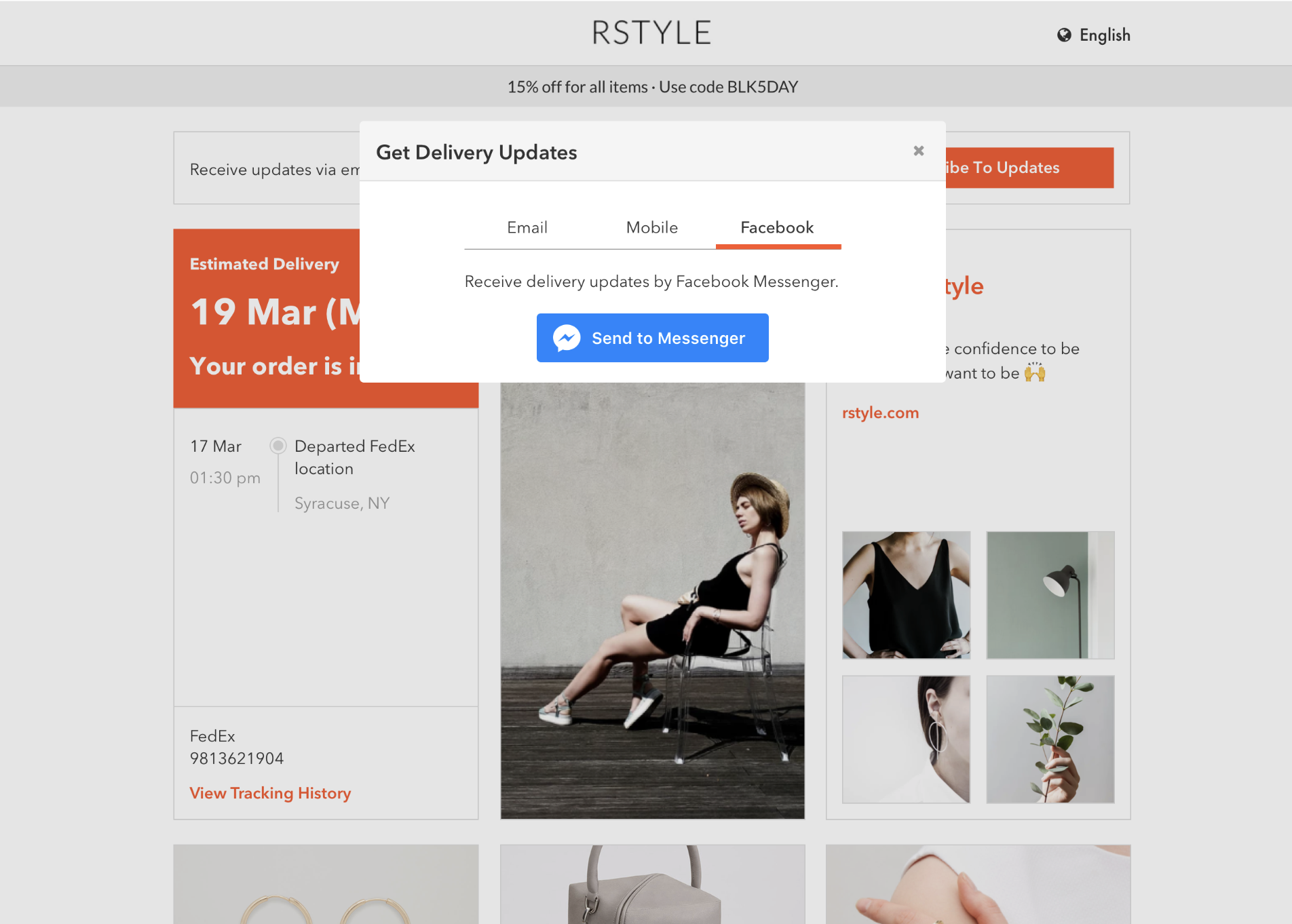
Task: Click the globe language icon
Action: (x=1063, y=35)
